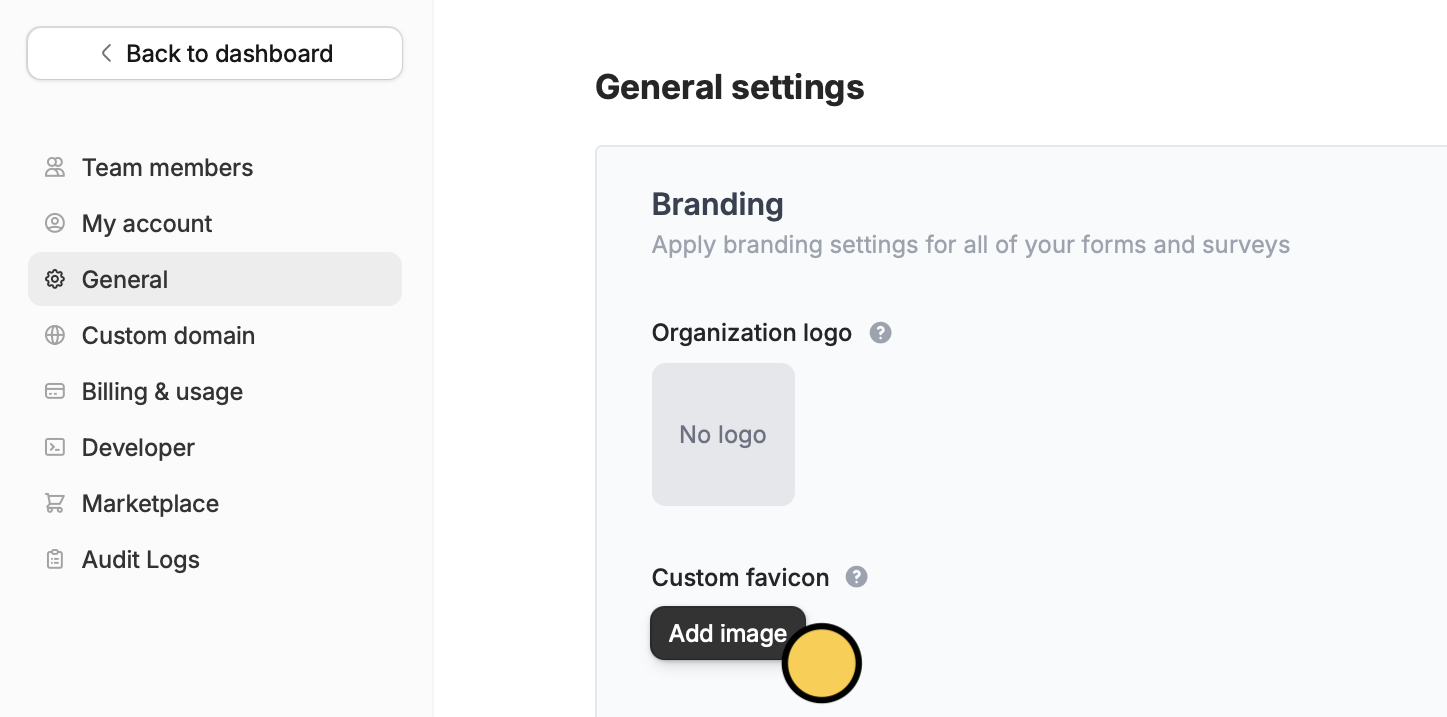
Task: Click the Custom domain globe icon
Action: click(x=55, y=335)
